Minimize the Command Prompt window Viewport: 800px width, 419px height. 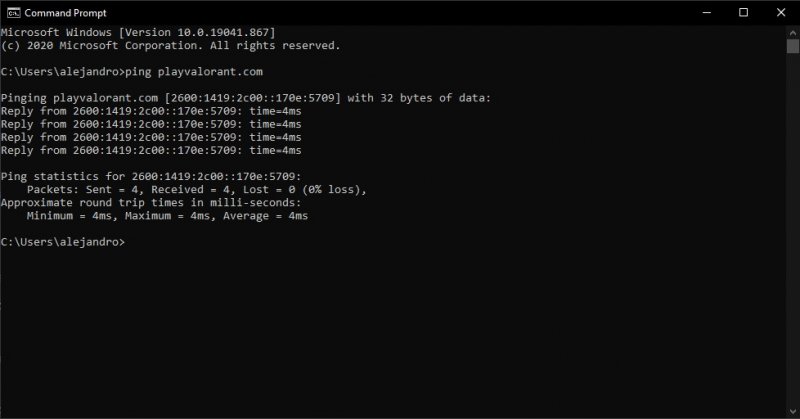click(696, 13)
